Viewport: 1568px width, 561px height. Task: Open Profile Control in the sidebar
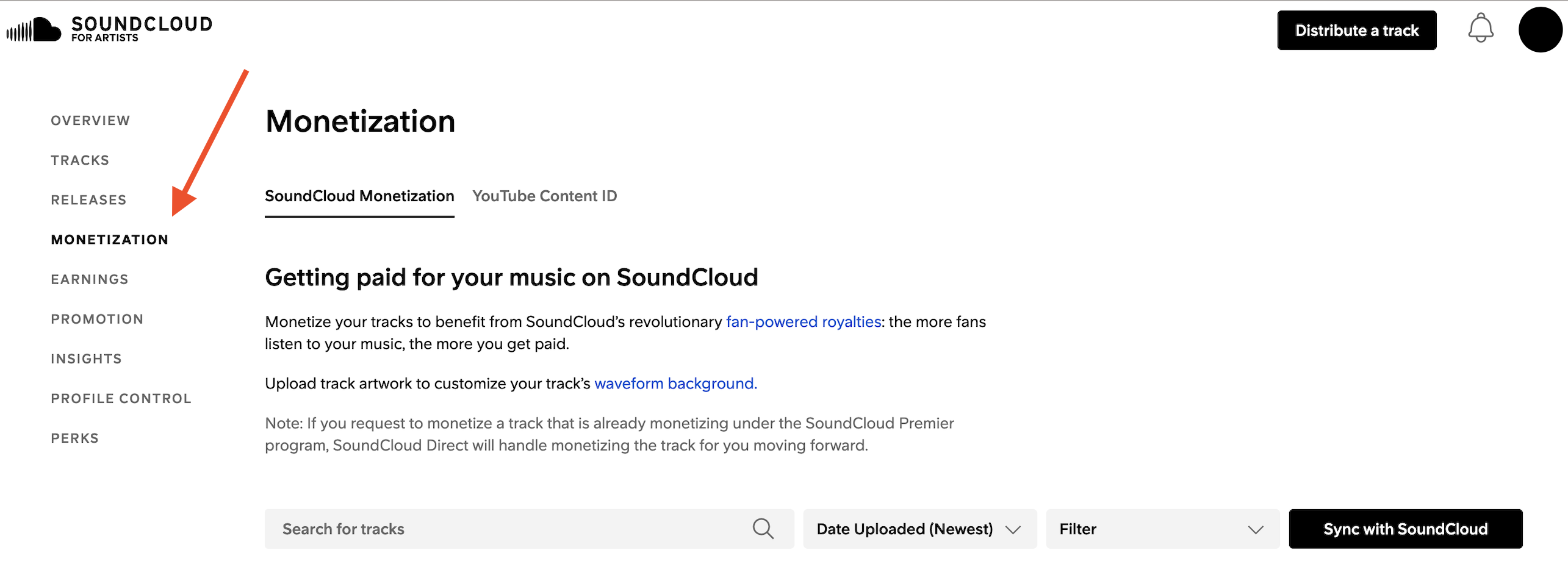pos(121,398)
